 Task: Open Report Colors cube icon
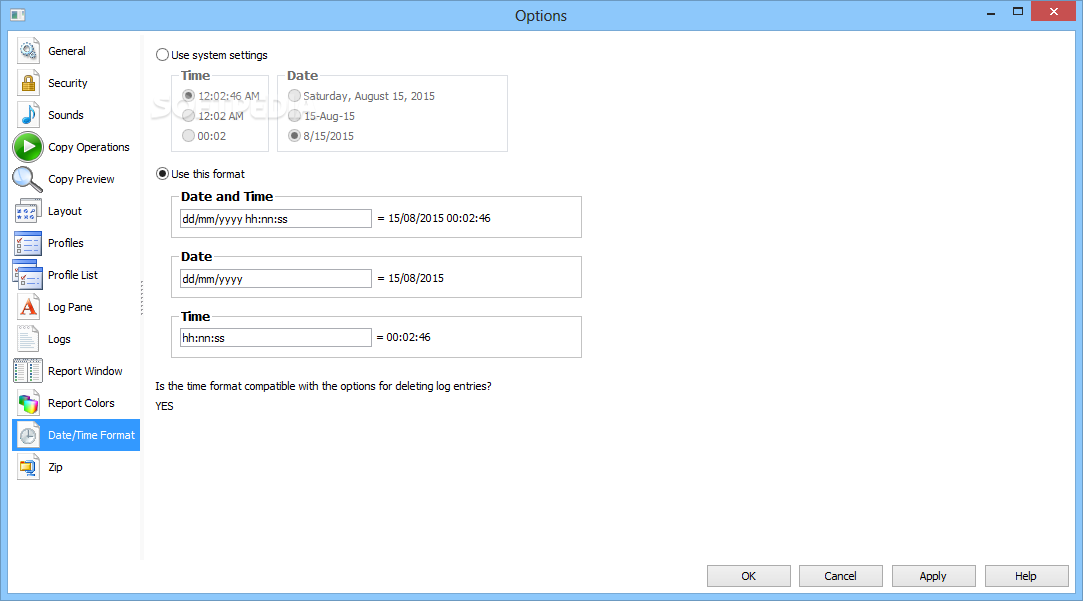click(x=28, y=403)
